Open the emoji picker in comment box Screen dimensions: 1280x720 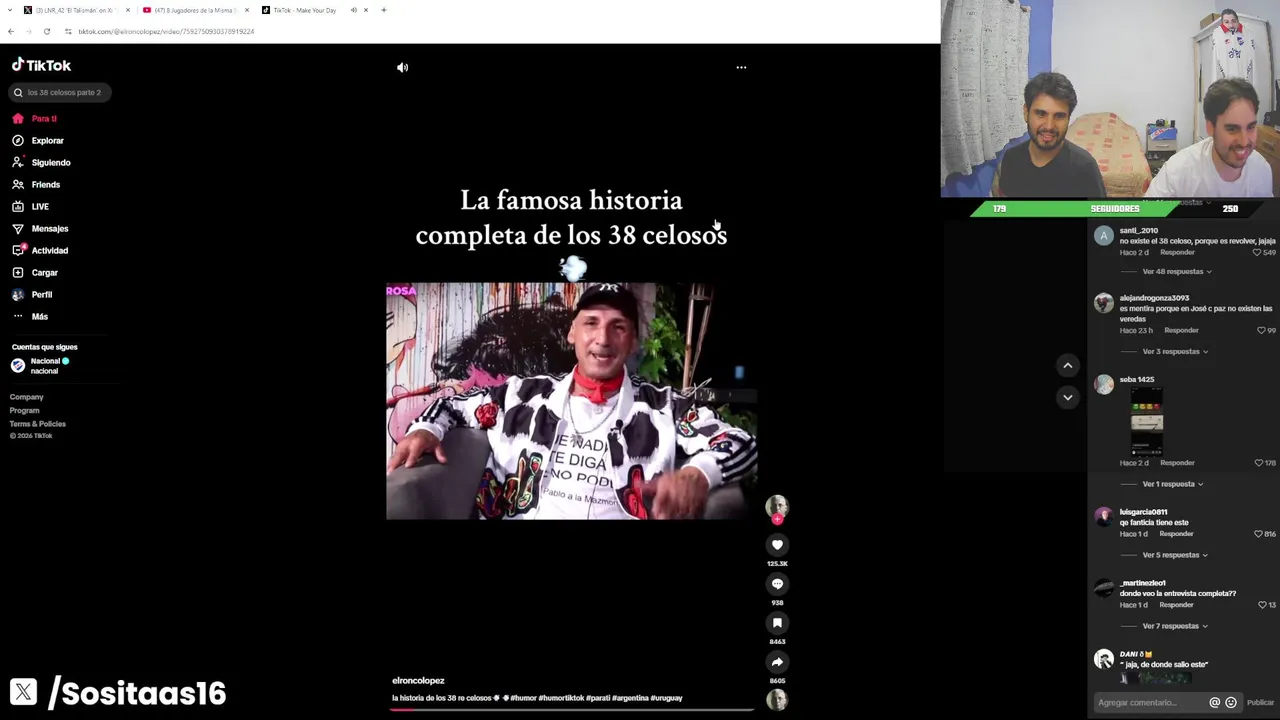pos(1231,703)
